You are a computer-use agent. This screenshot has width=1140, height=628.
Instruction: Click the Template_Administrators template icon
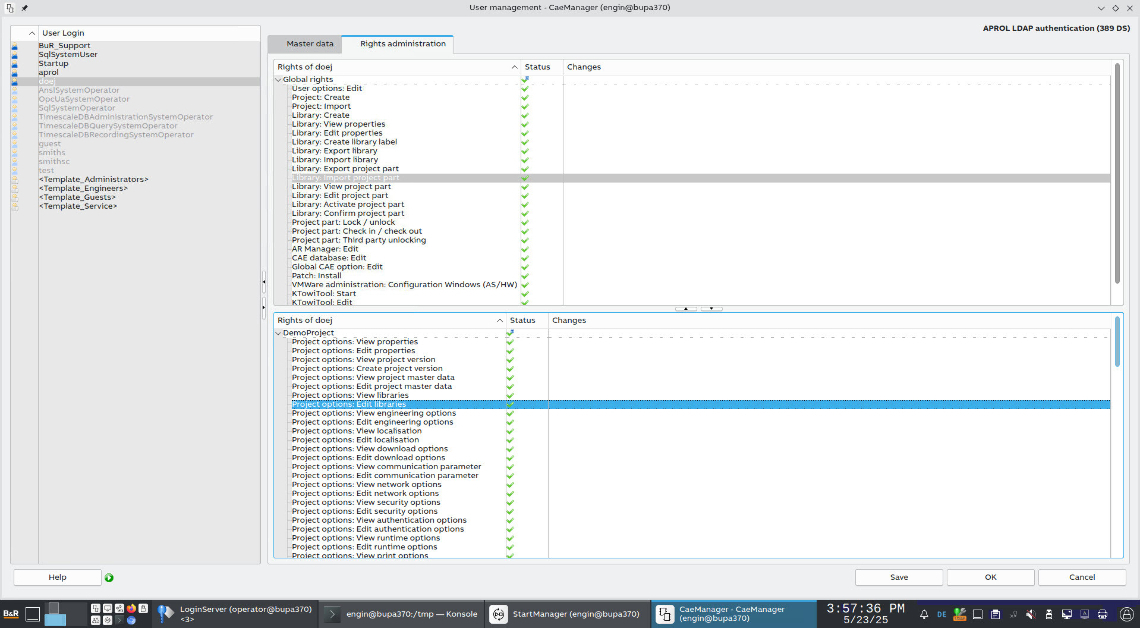coord(15,180)
